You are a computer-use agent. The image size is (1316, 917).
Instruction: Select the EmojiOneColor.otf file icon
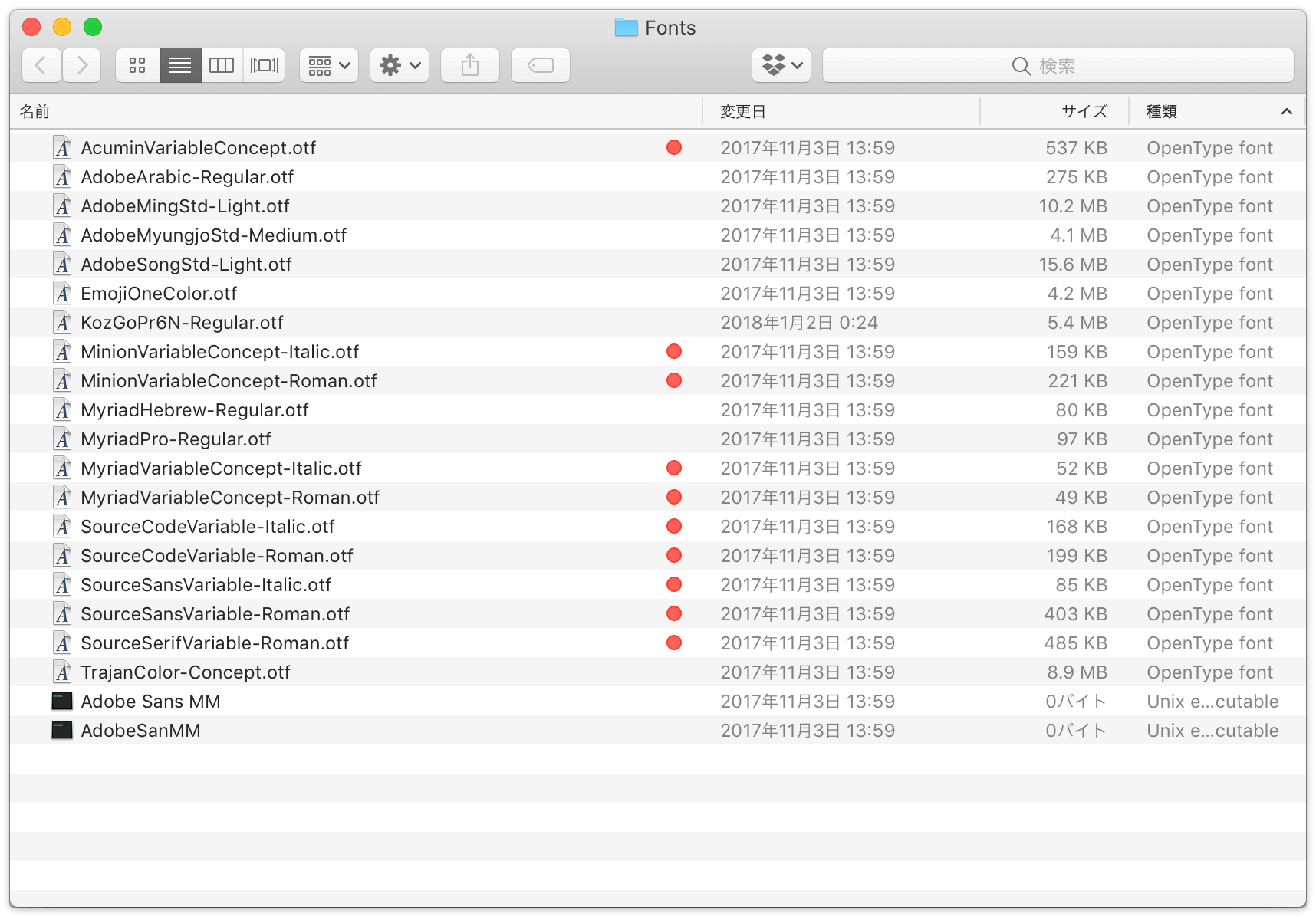pyautogui.click(x=63, y=293)
